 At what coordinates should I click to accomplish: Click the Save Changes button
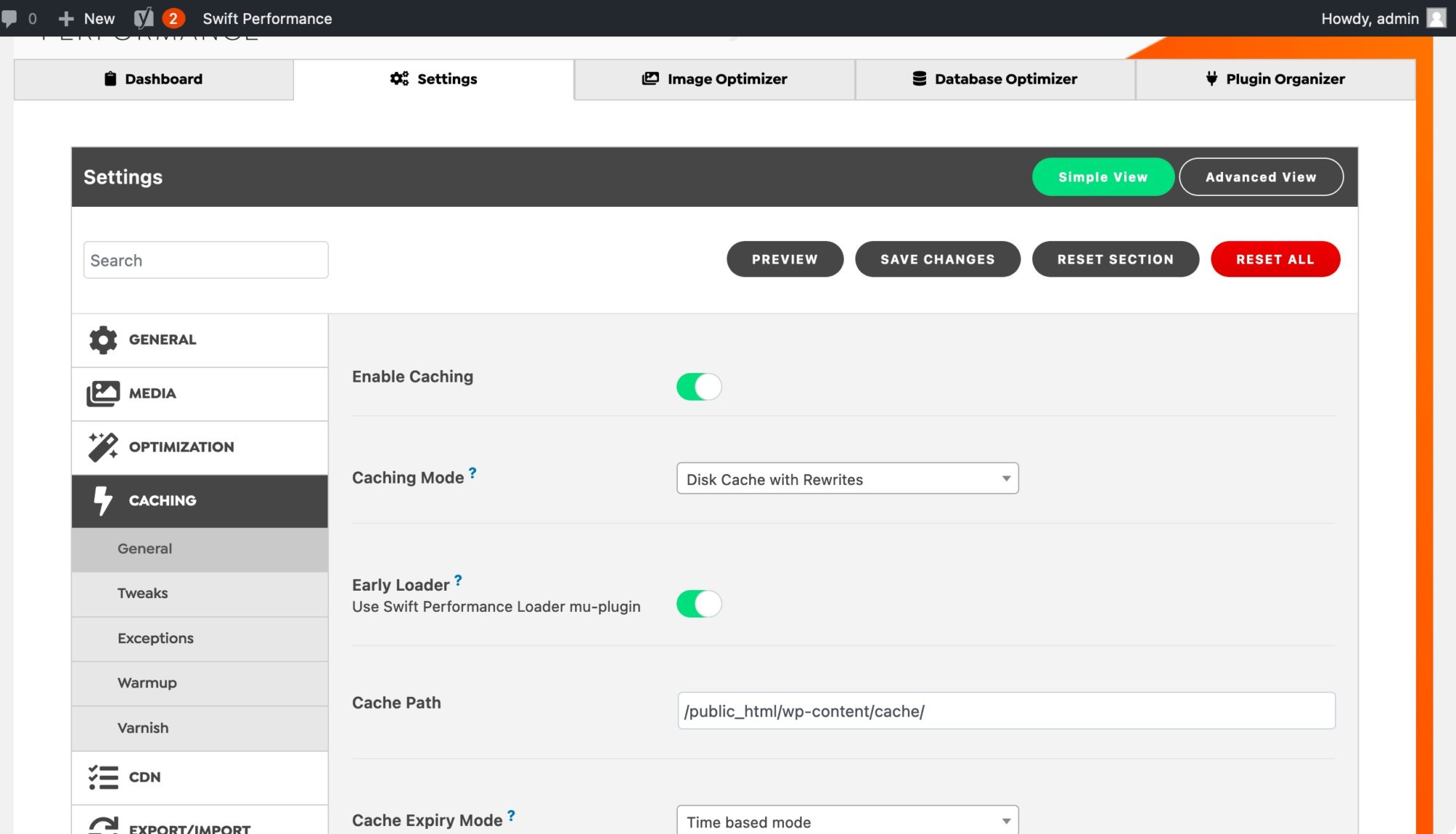[938, 259]
